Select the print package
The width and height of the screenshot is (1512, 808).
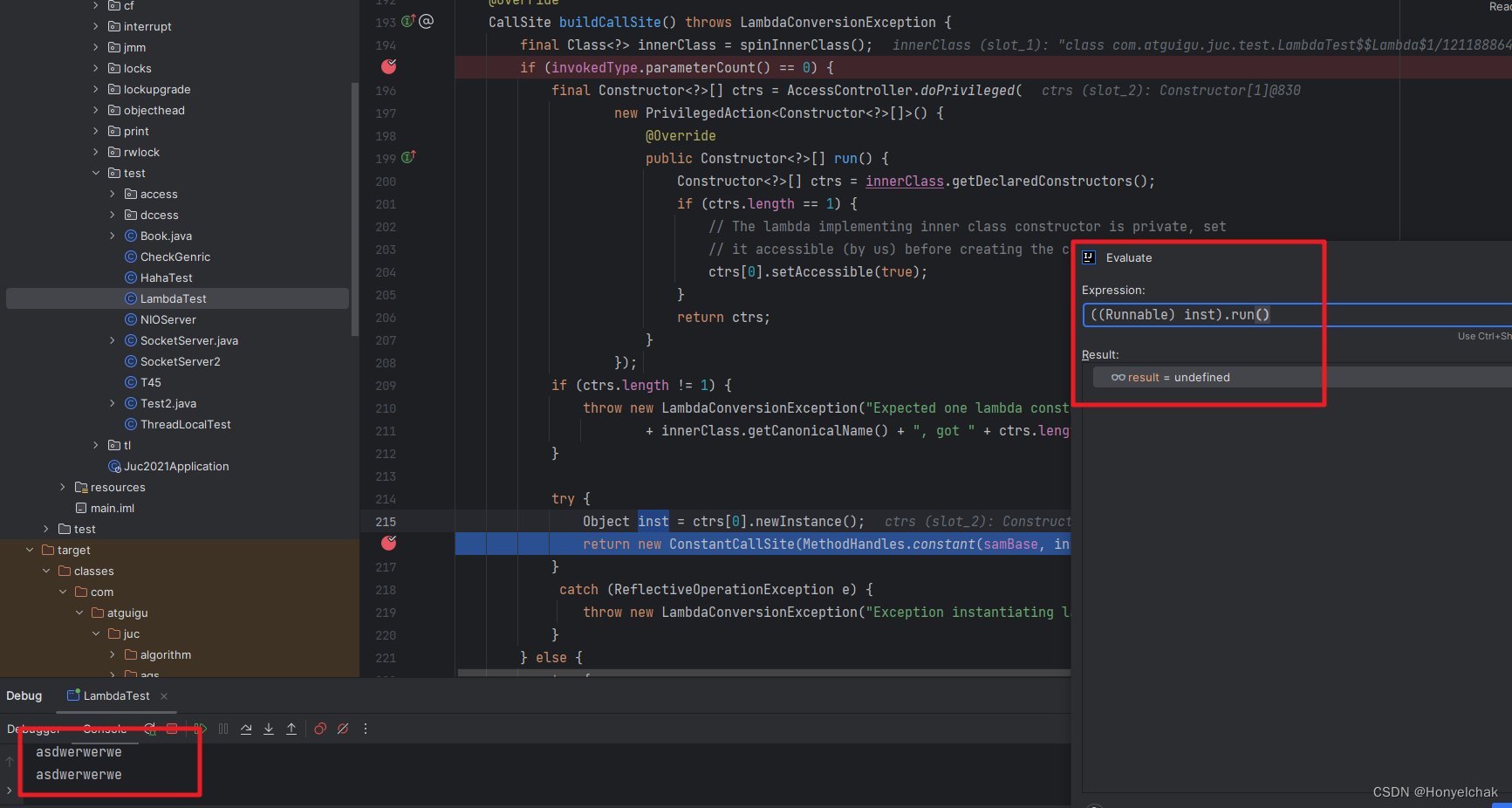pyautogui.click(x=136, y=131)
